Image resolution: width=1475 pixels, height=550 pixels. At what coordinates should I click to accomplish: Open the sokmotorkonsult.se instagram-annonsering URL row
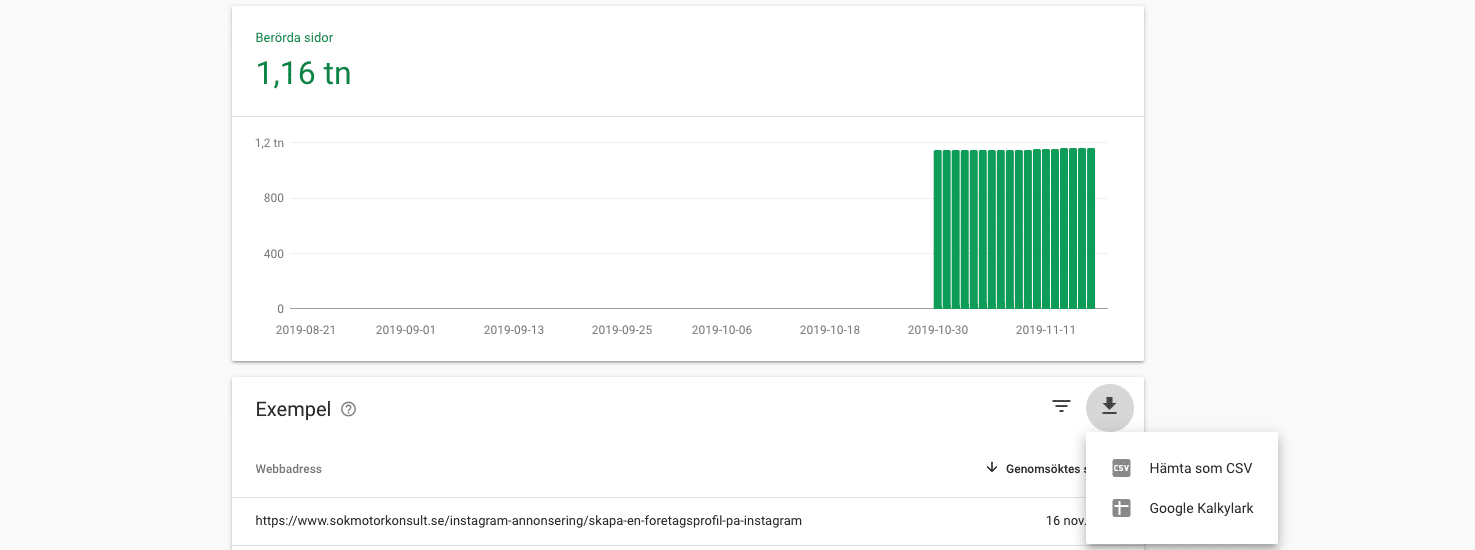(528, 521)
